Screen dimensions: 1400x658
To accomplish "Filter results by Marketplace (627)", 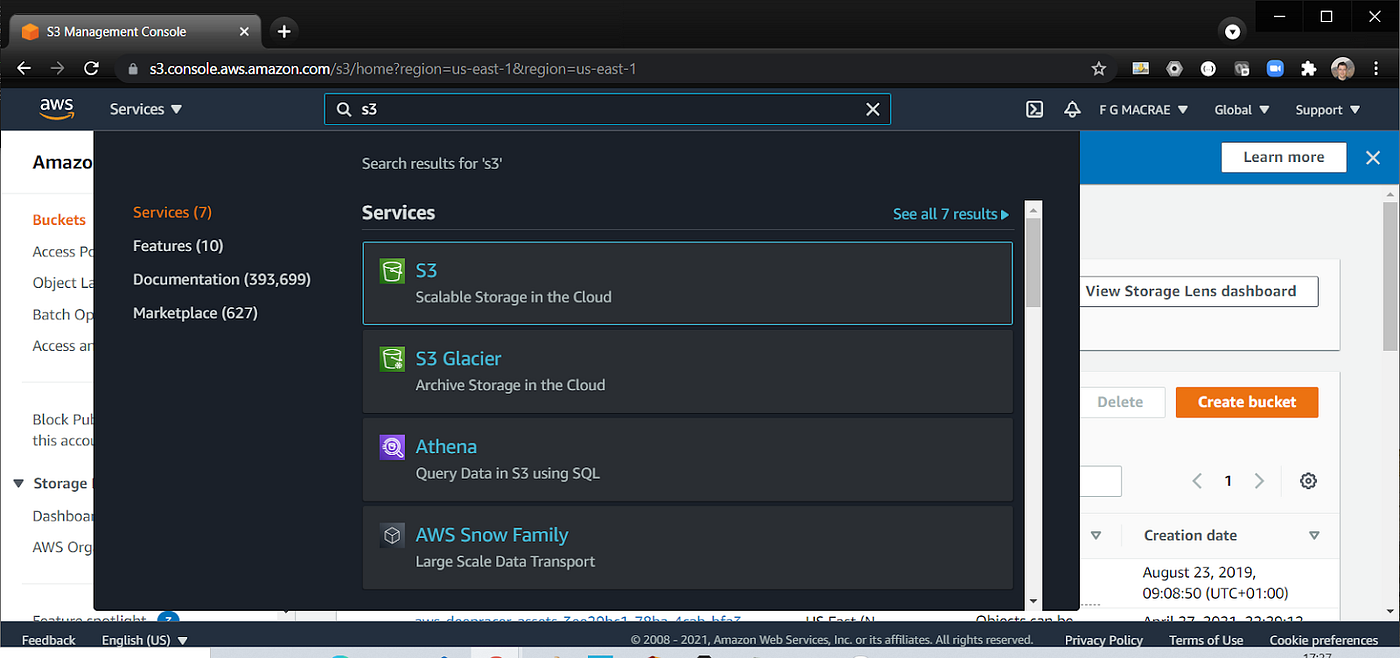I will pyautogui.click(x=195, y=313).
